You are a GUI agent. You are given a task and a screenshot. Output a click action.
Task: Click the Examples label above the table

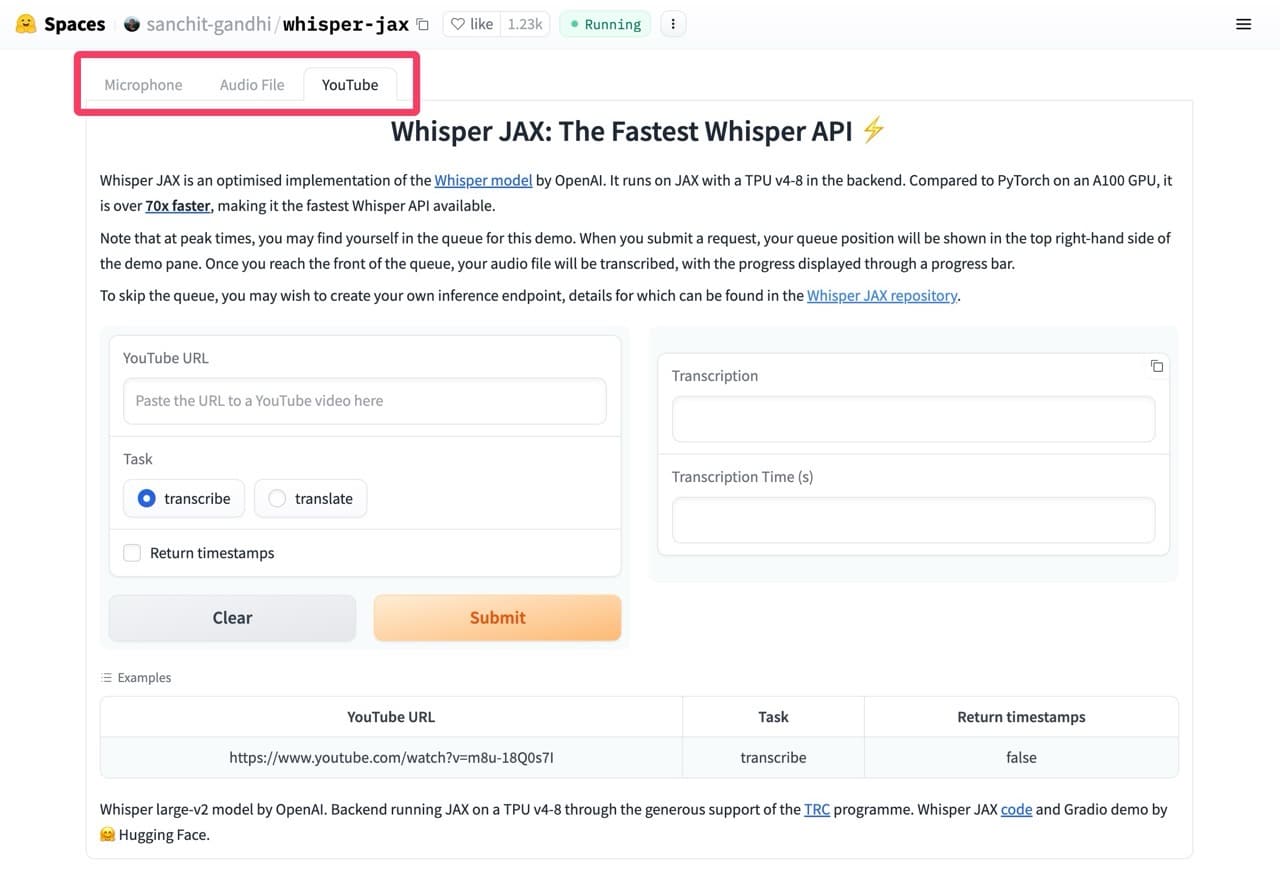pos(136,678)
